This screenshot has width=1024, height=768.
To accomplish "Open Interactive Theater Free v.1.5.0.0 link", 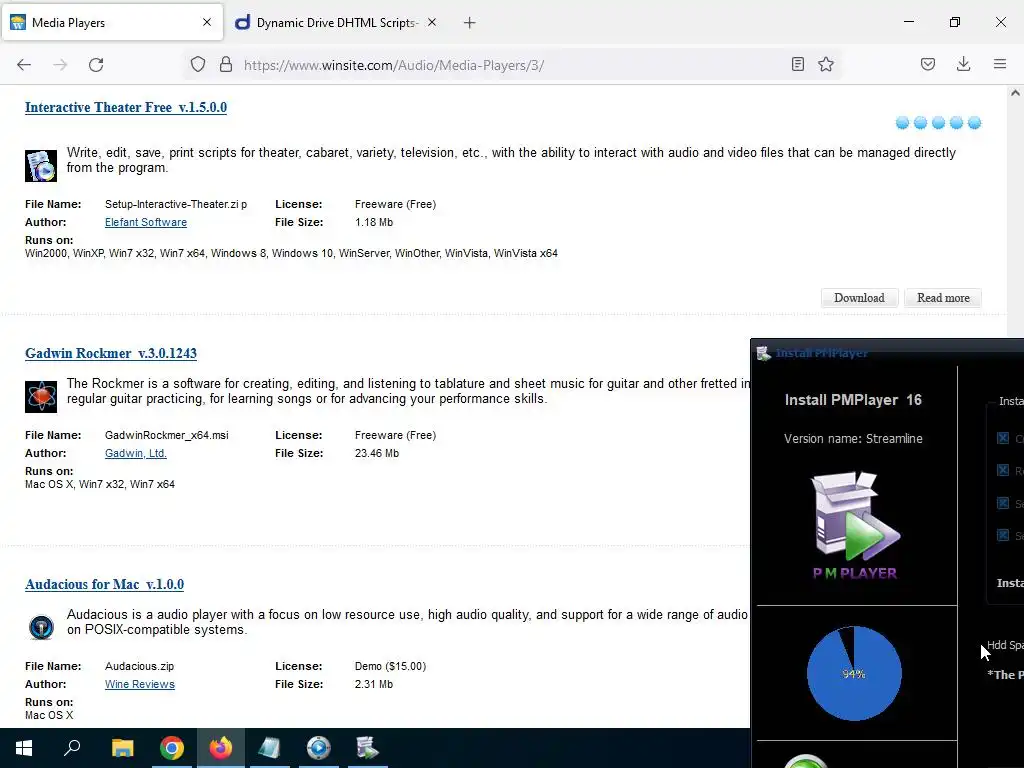I will tap(126, 107).
